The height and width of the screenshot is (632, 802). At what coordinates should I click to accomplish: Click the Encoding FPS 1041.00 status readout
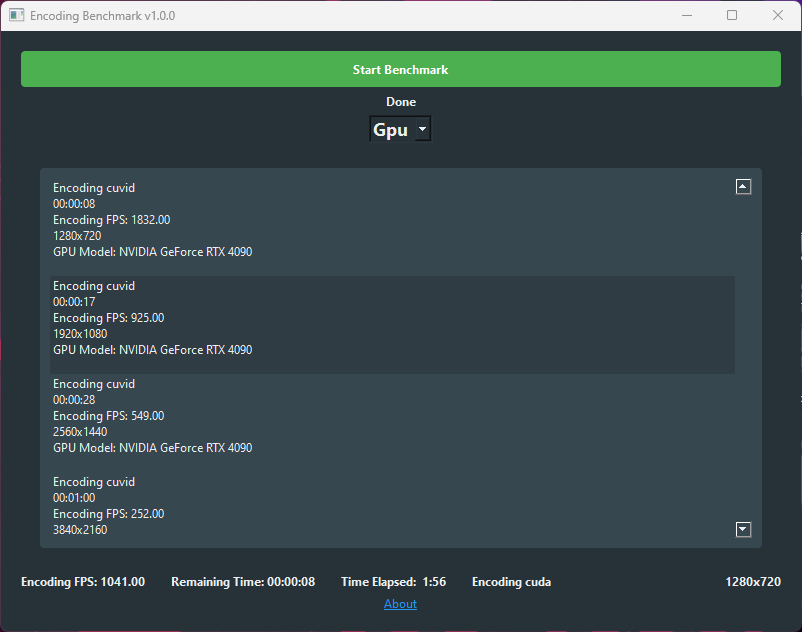(x=83, y=582)
